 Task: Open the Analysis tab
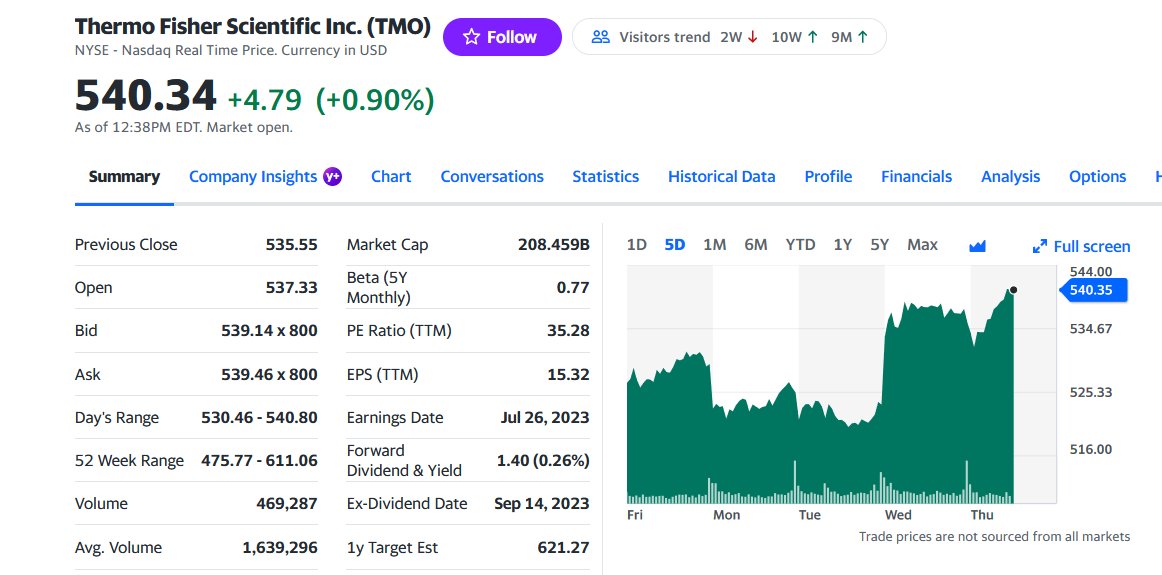1011,176
